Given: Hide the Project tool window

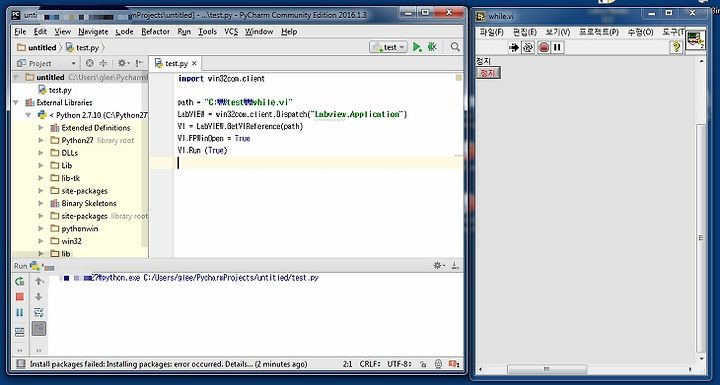Looking at the screenshot, I should tap(139, 63).
